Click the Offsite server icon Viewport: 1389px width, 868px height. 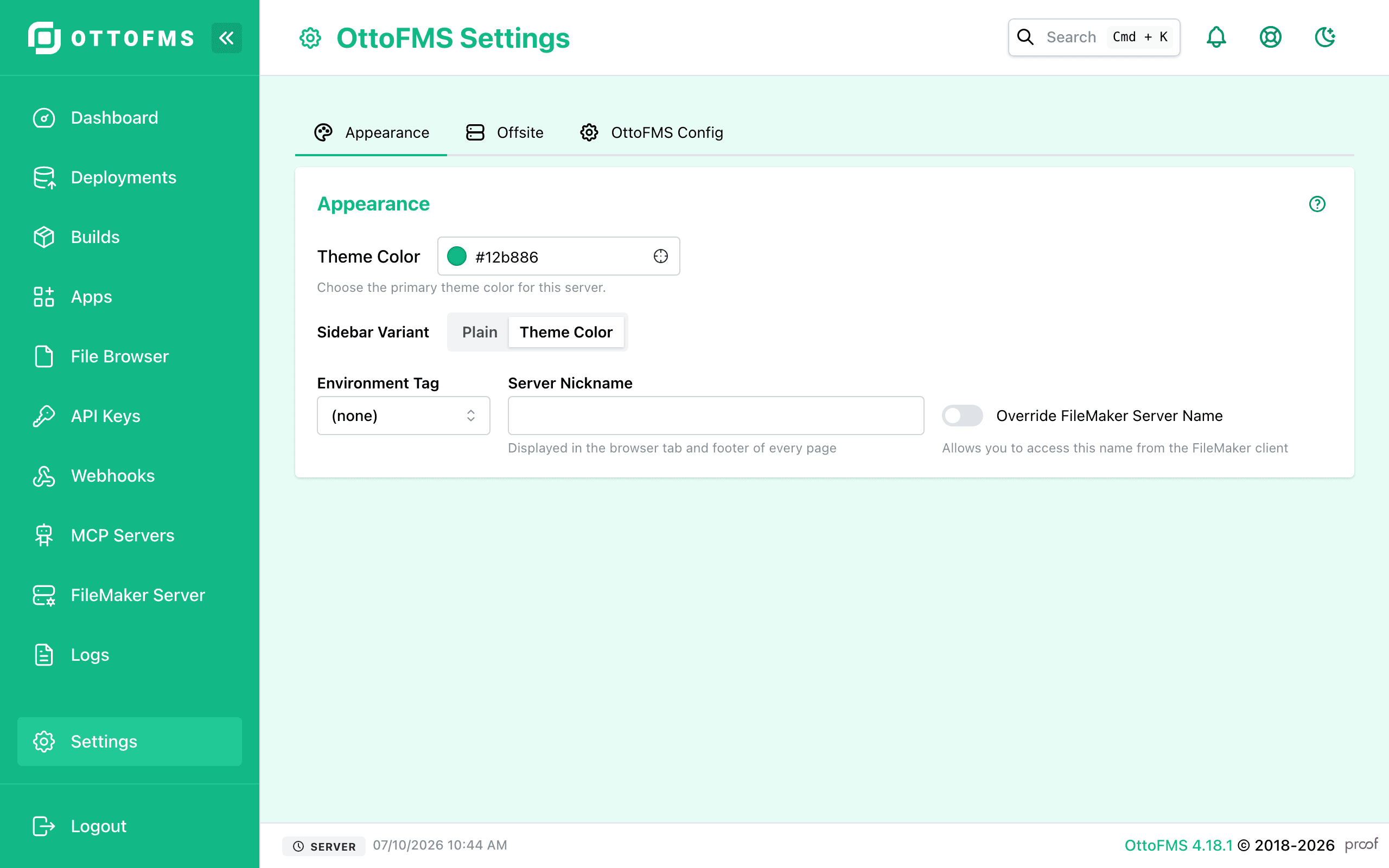475,132
